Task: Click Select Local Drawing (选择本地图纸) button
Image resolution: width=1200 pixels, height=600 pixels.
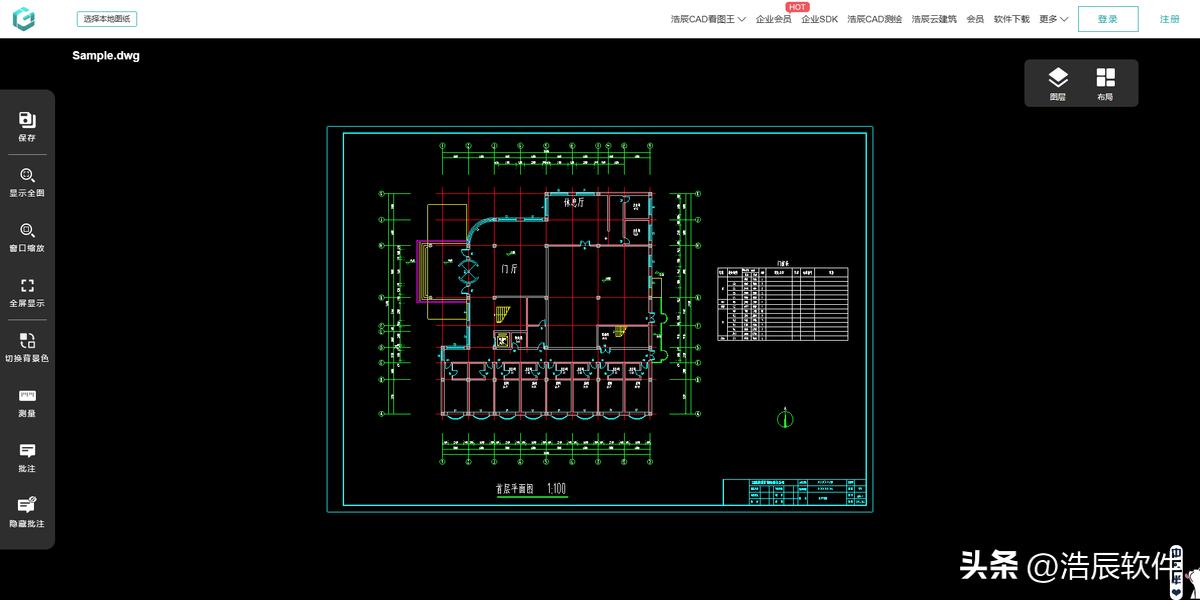Action: click(107, 19)
